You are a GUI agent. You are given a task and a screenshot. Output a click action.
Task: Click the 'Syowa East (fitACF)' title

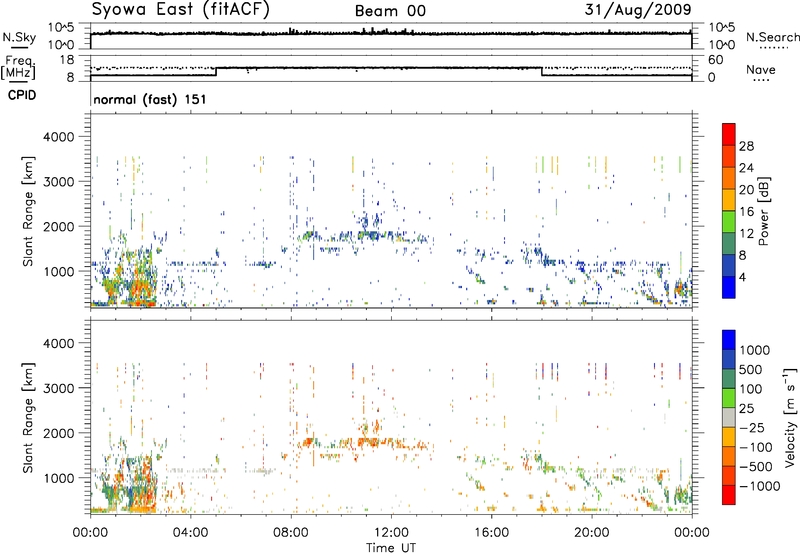180,9
